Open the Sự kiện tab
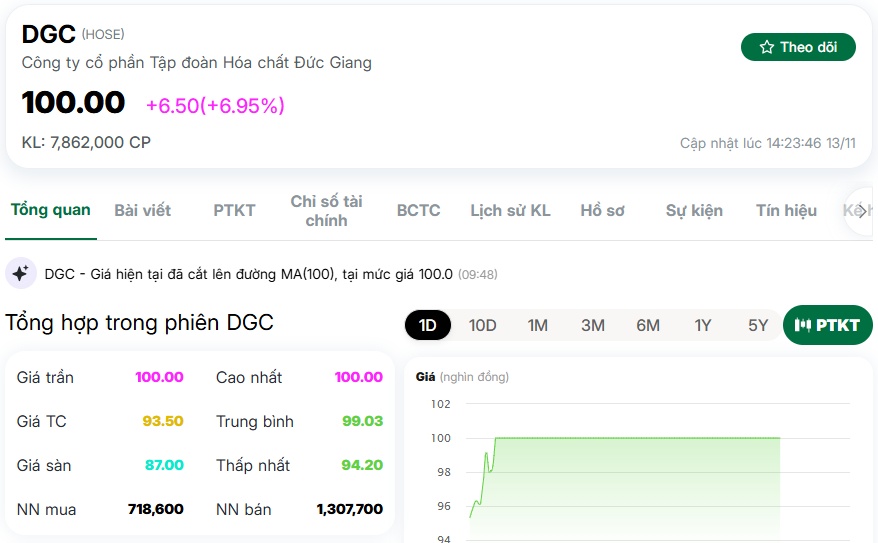The height and width of the screenshot is (543, 878). (x=694, y=210)
